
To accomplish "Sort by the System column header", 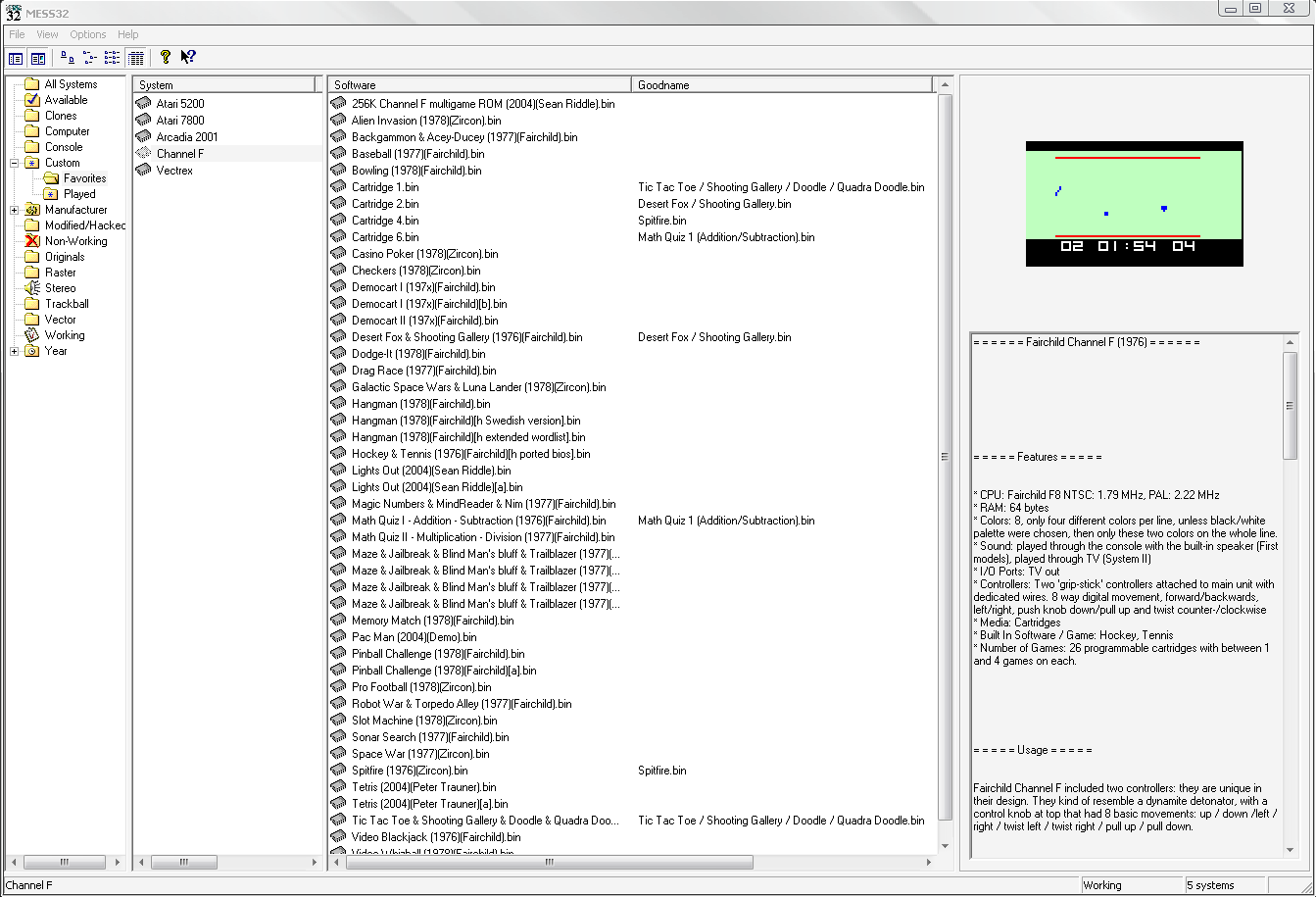I will click(x=224, y=85).
